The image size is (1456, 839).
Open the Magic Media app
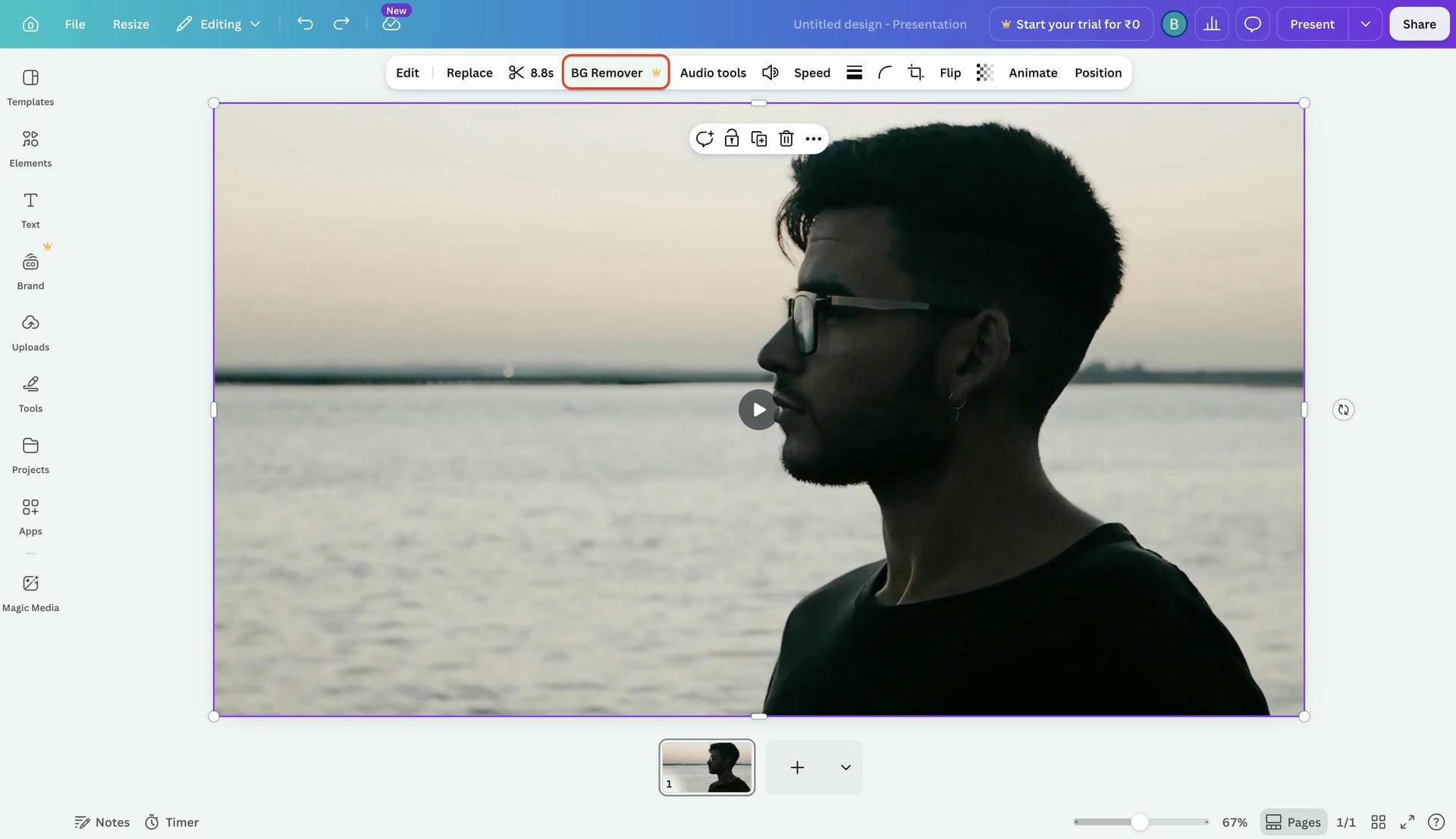tap(30, 594)
